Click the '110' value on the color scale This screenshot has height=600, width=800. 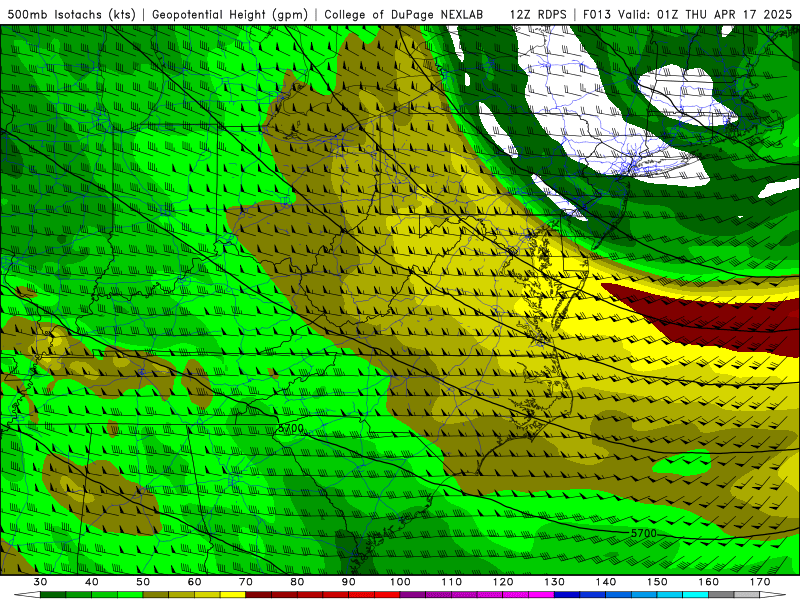(452, 582)
